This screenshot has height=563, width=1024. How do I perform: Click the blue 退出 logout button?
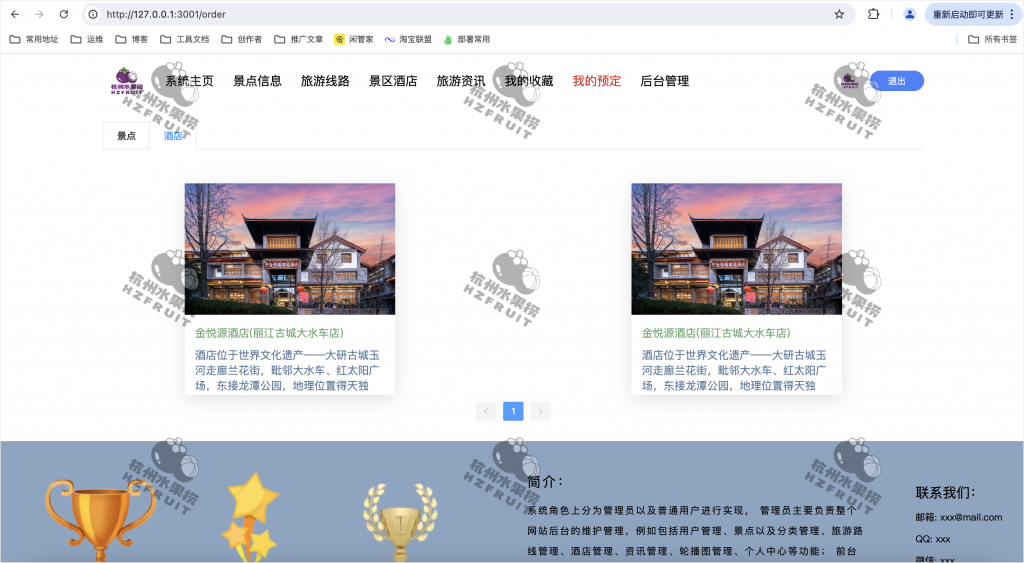pos(897,81)
